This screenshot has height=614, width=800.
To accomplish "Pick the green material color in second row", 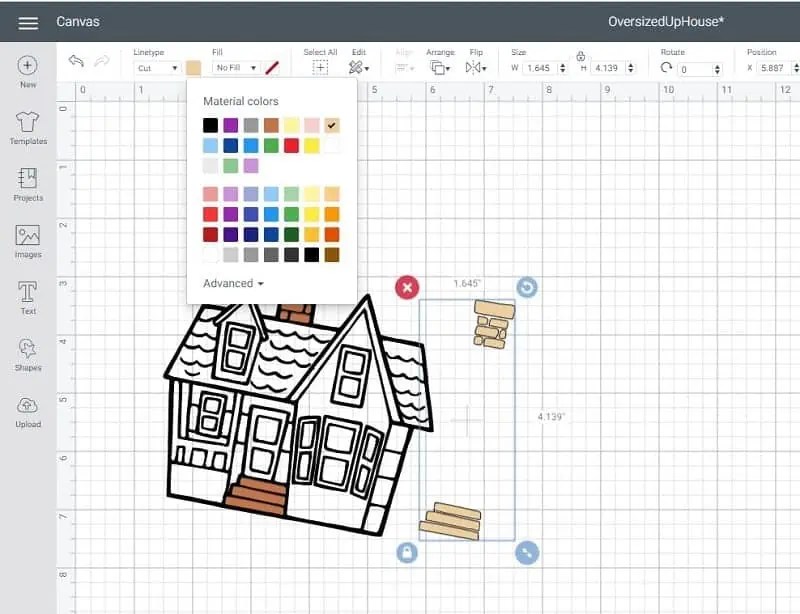I will tap(271, 145).
